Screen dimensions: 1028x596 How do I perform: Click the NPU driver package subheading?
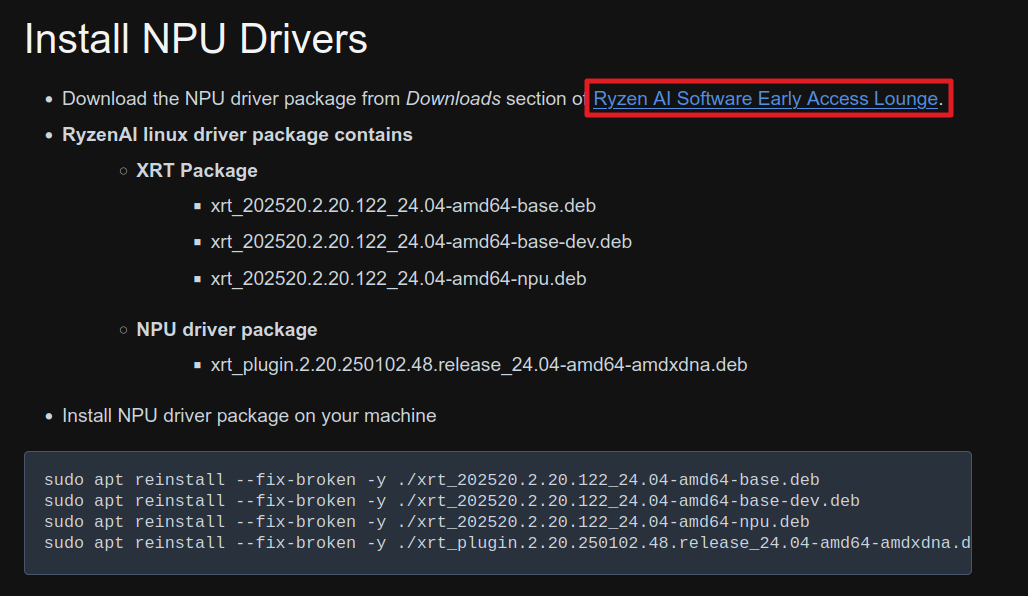click(227, 329)
